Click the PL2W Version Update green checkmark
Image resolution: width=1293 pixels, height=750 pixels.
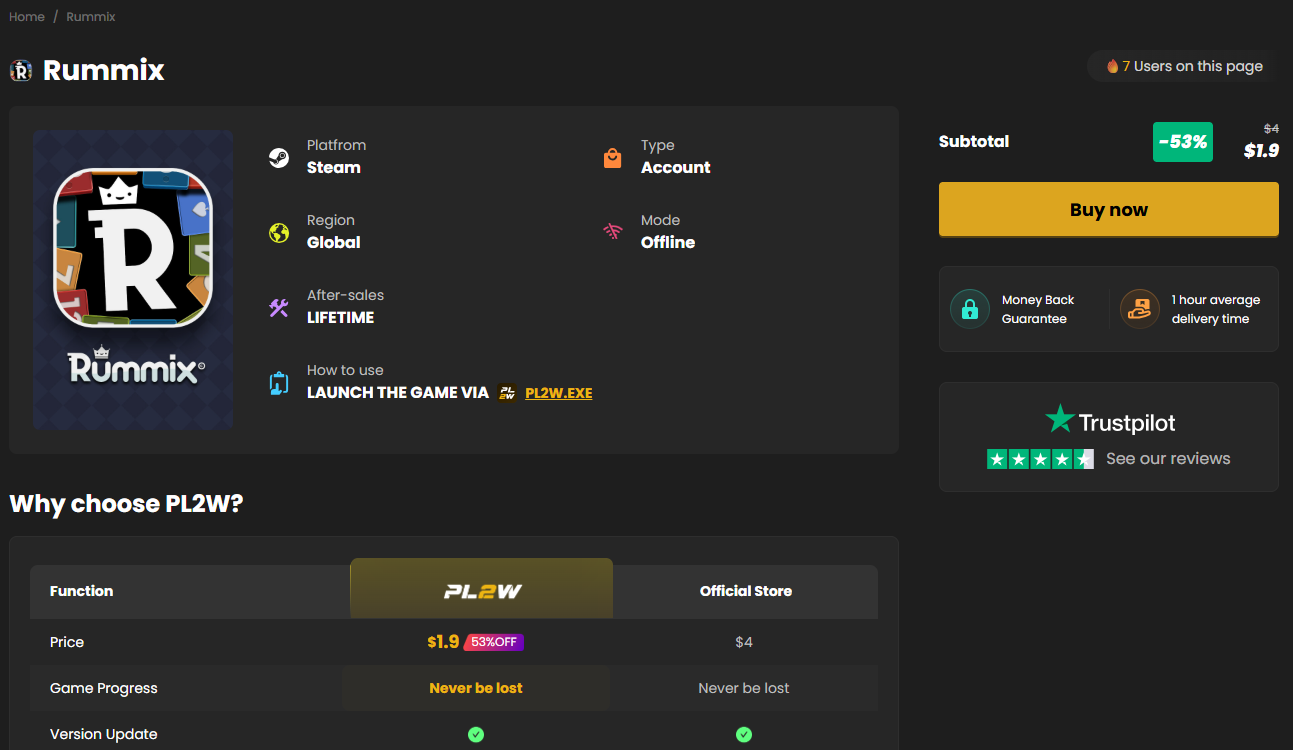point(476,734)
